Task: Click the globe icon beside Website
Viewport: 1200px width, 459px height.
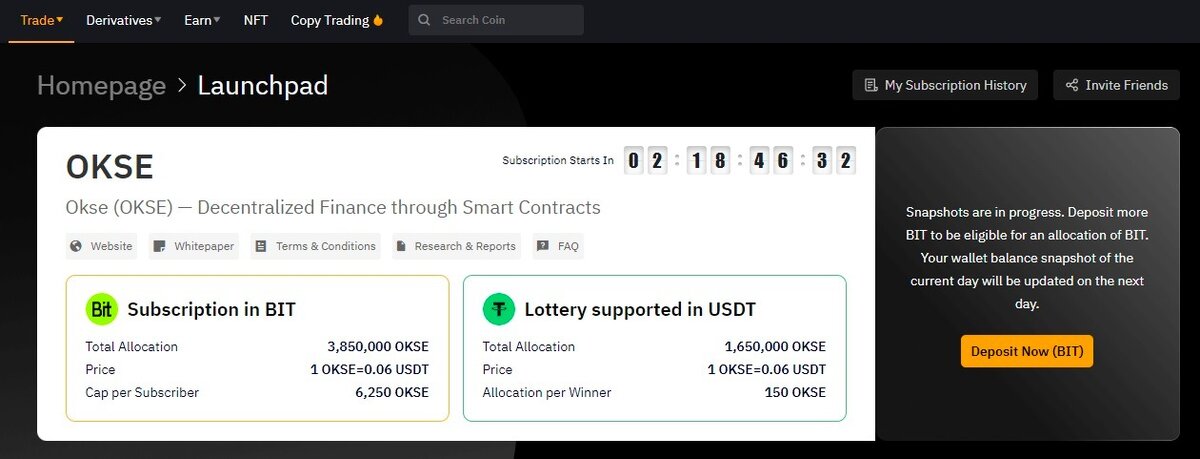Action: (76, 246)
